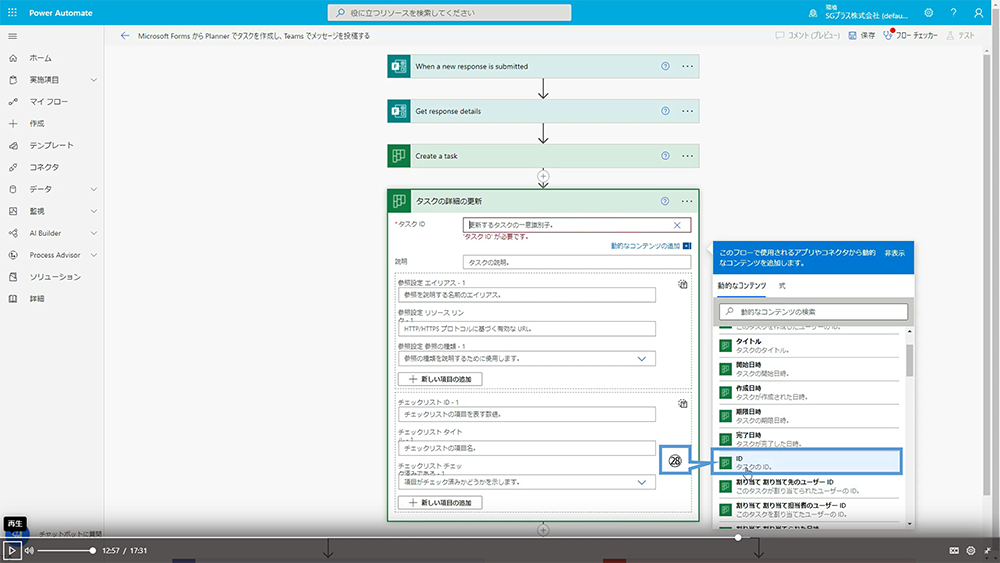Insert a step after 'Create a task'
The width and height of the screenshot is (1000, 563).
[x=543, y=176]
